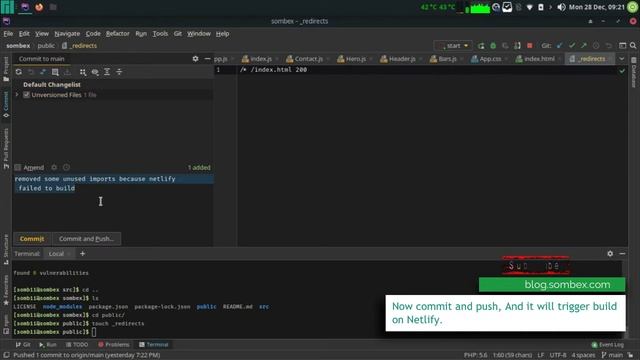Image resolution: width=640 pixels, height=360 pixels.
Task: Show the hidden editor tabs list
Action: click(622, 59)
